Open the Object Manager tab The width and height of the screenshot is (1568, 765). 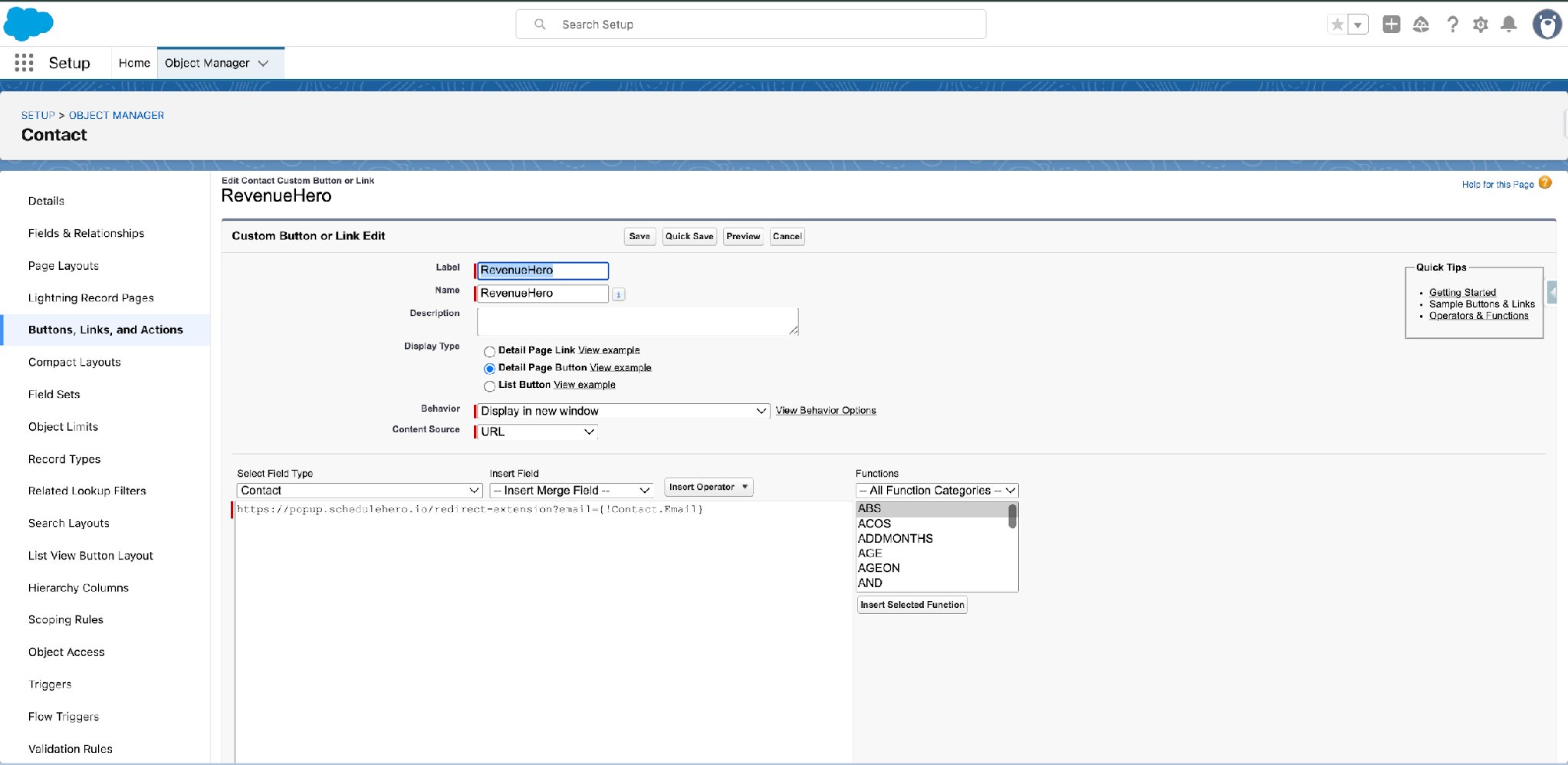(207, 63)
